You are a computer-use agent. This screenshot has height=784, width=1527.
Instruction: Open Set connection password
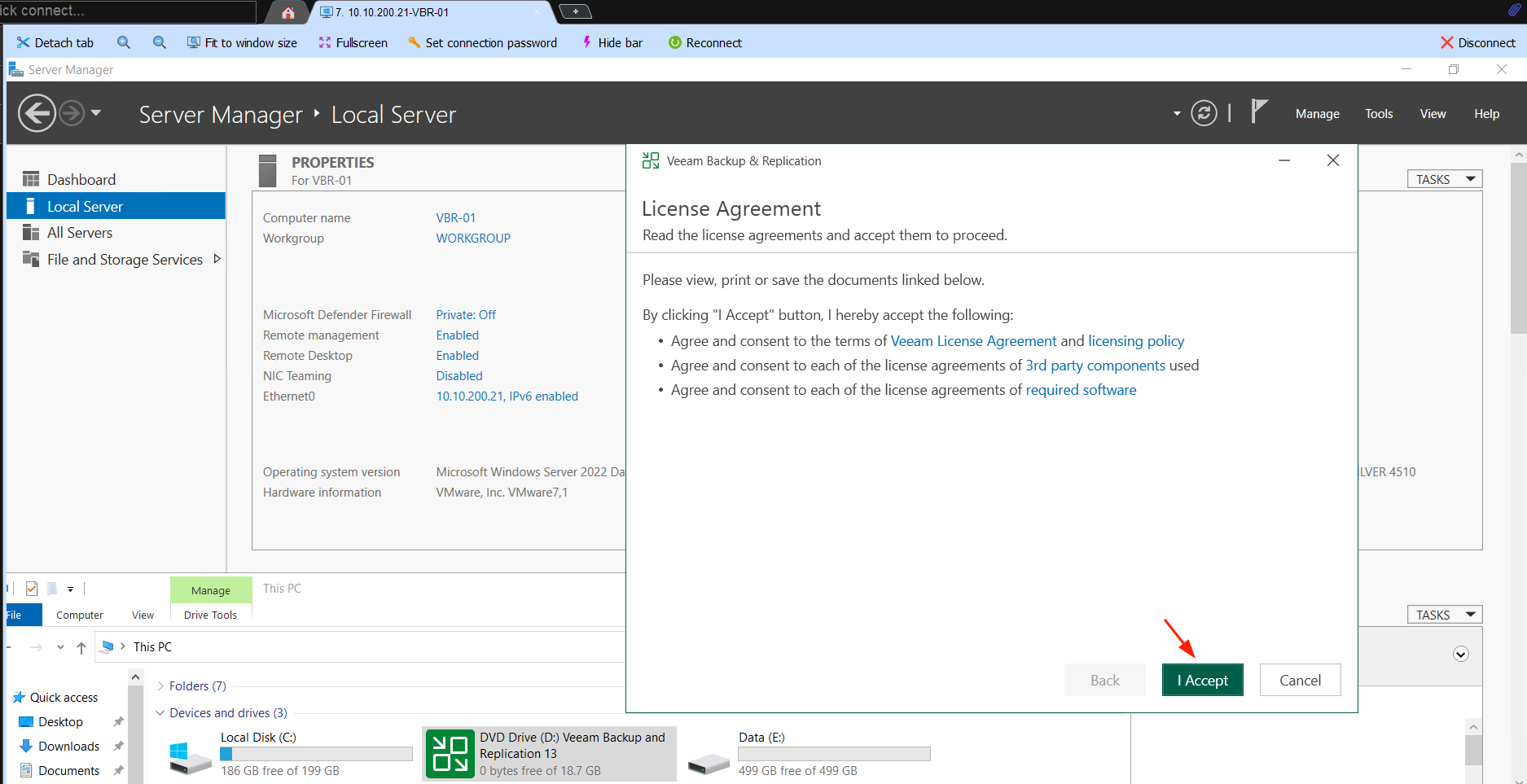[x=482, y=42]
